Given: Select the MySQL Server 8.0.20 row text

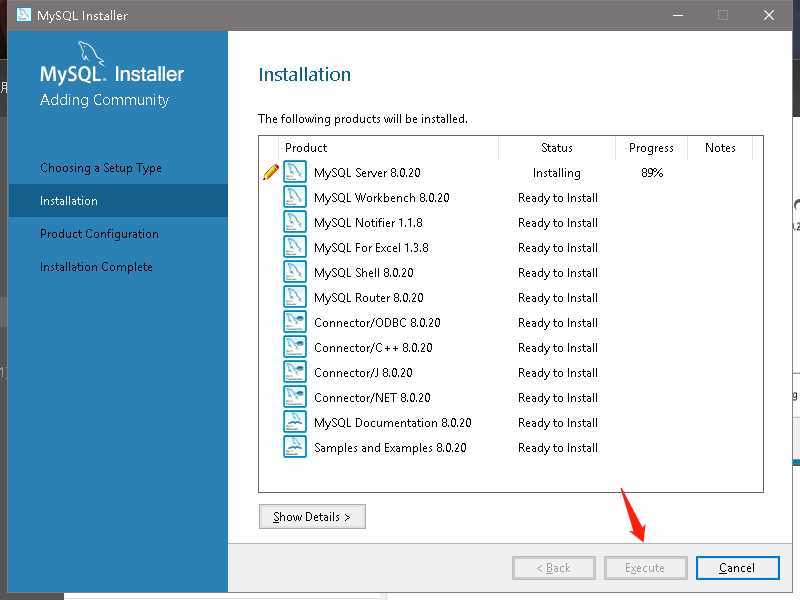Looking at the screenshot, I should click(x=367, y=173).
